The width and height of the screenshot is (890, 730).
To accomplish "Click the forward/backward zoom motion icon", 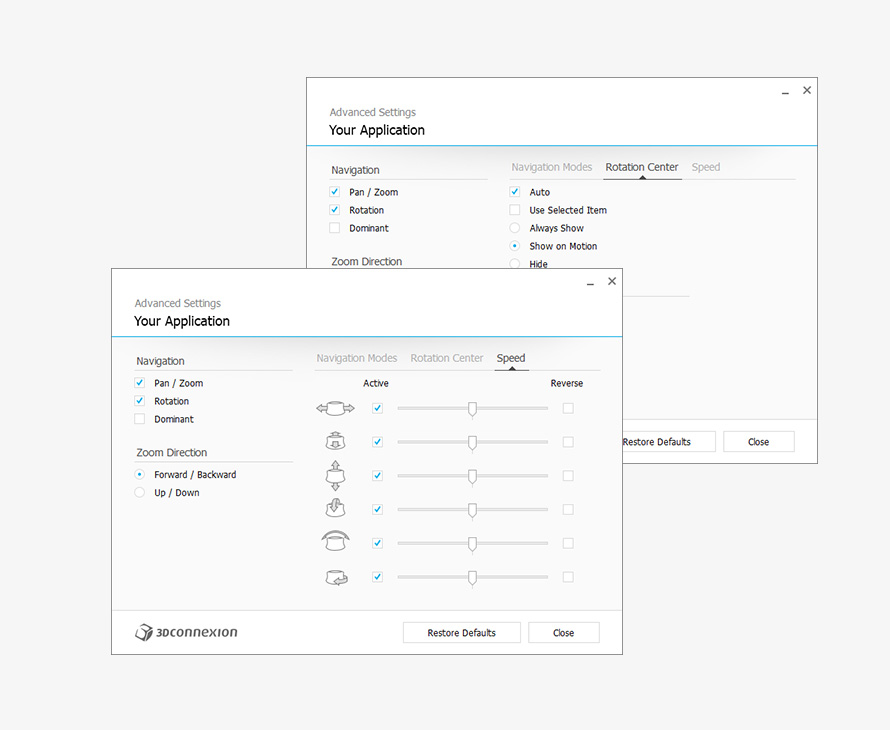I will (x=335, y=441).
